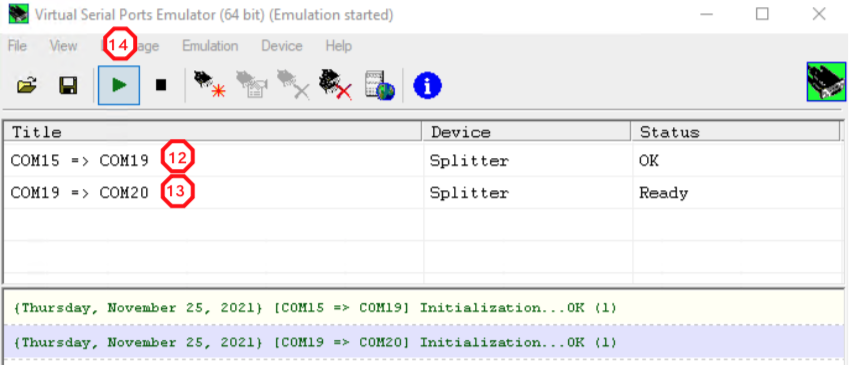Select the COM15 => COM19 device row

click(423, 161)
